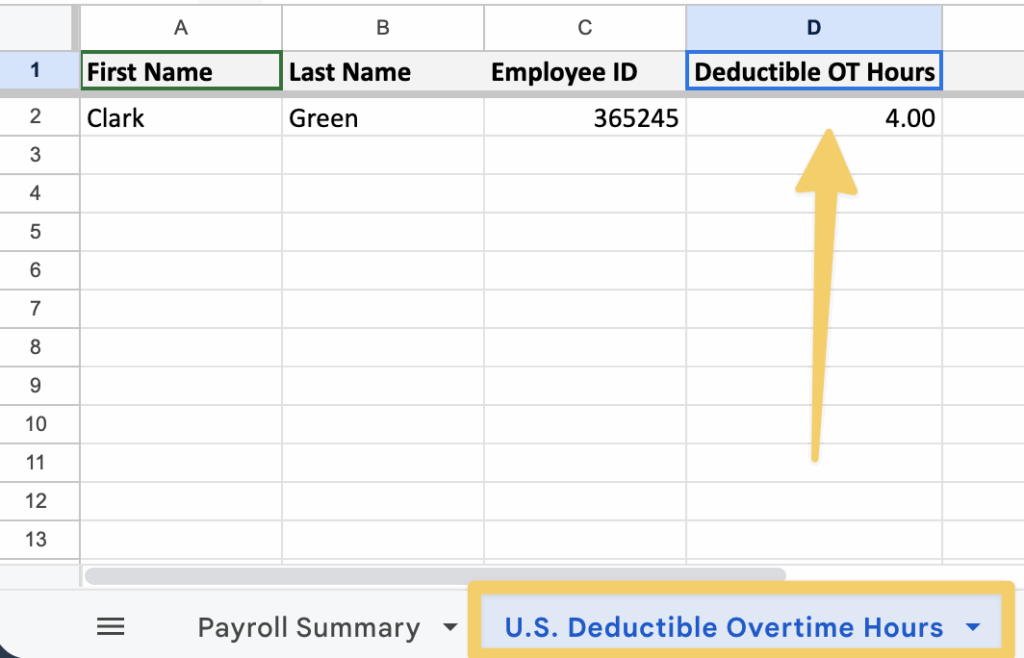Select the cell with value 4.00

813,118
